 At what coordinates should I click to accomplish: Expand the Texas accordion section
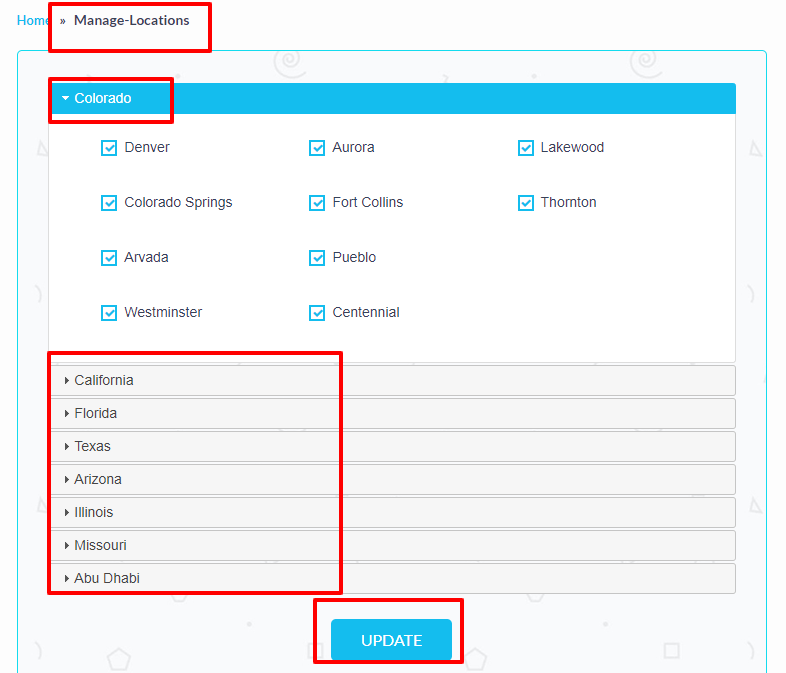pyautogui.click(x=92, y=447)
